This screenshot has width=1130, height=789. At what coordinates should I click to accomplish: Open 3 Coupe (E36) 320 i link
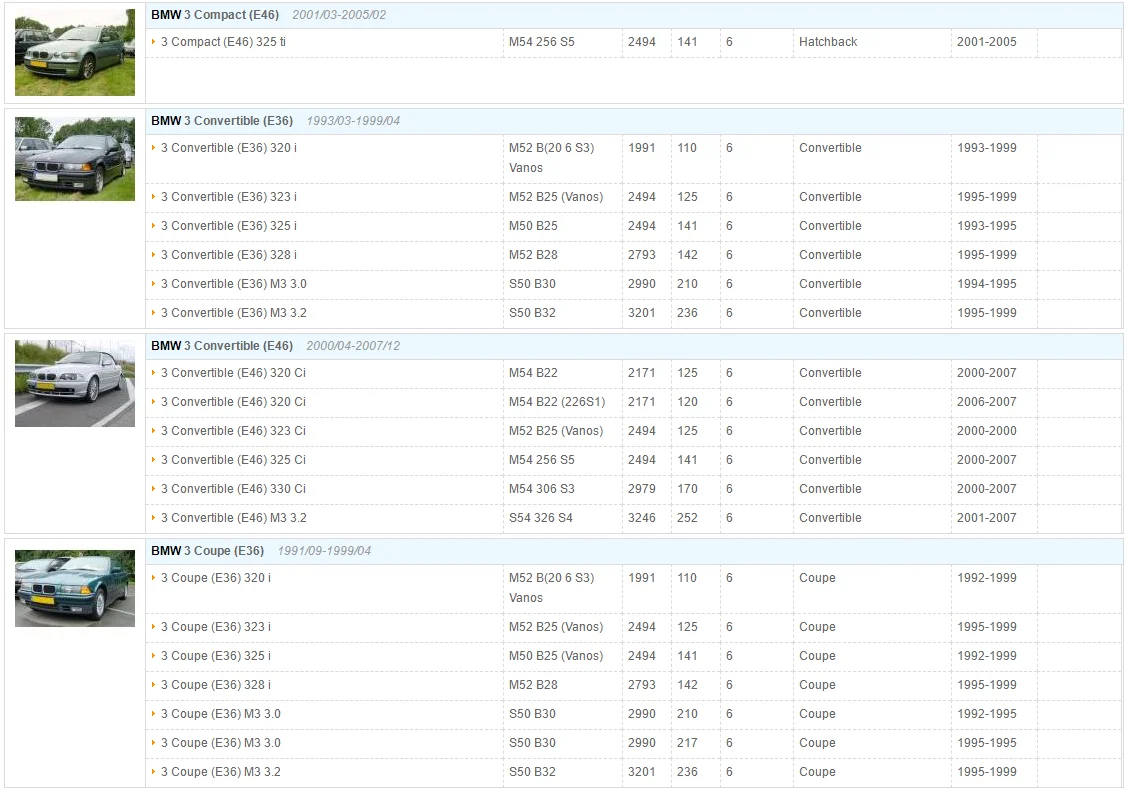click(x=215, y=578)
